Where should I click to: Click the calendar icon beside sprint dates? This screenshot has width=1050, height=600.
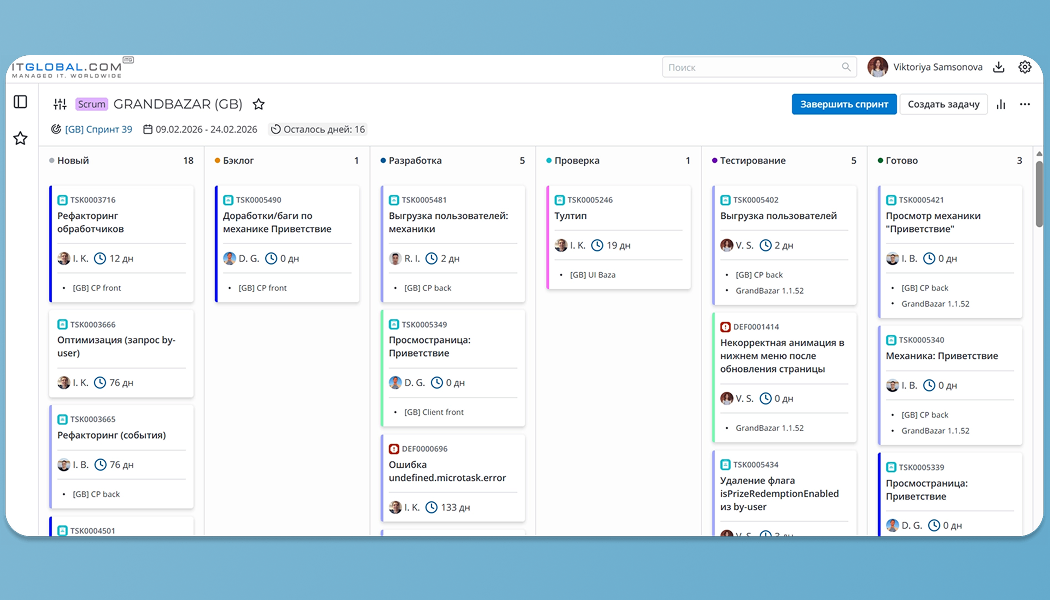(148, 129)
